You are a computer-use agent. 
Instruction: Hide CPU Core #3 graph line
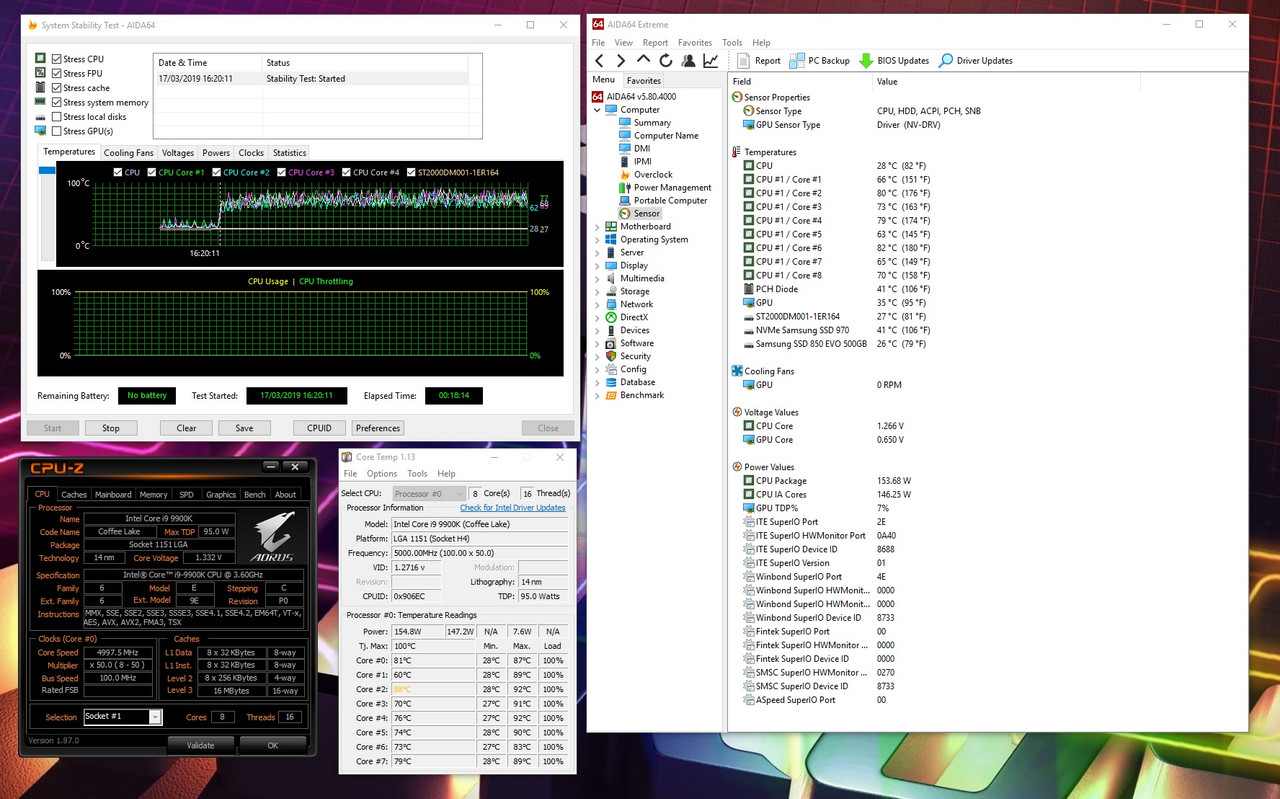tap(282, 172)
